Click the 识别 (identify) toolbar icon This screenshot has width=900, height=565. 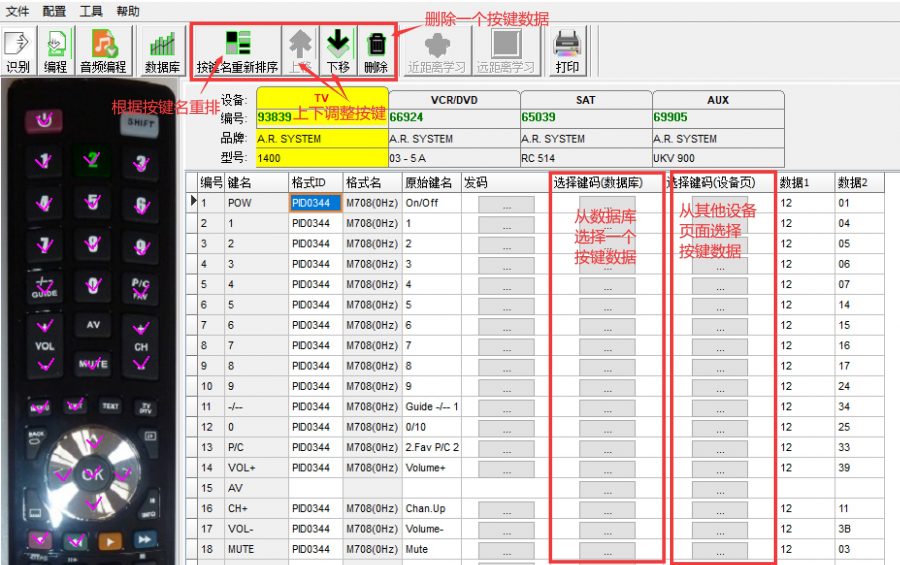[18, 51]
